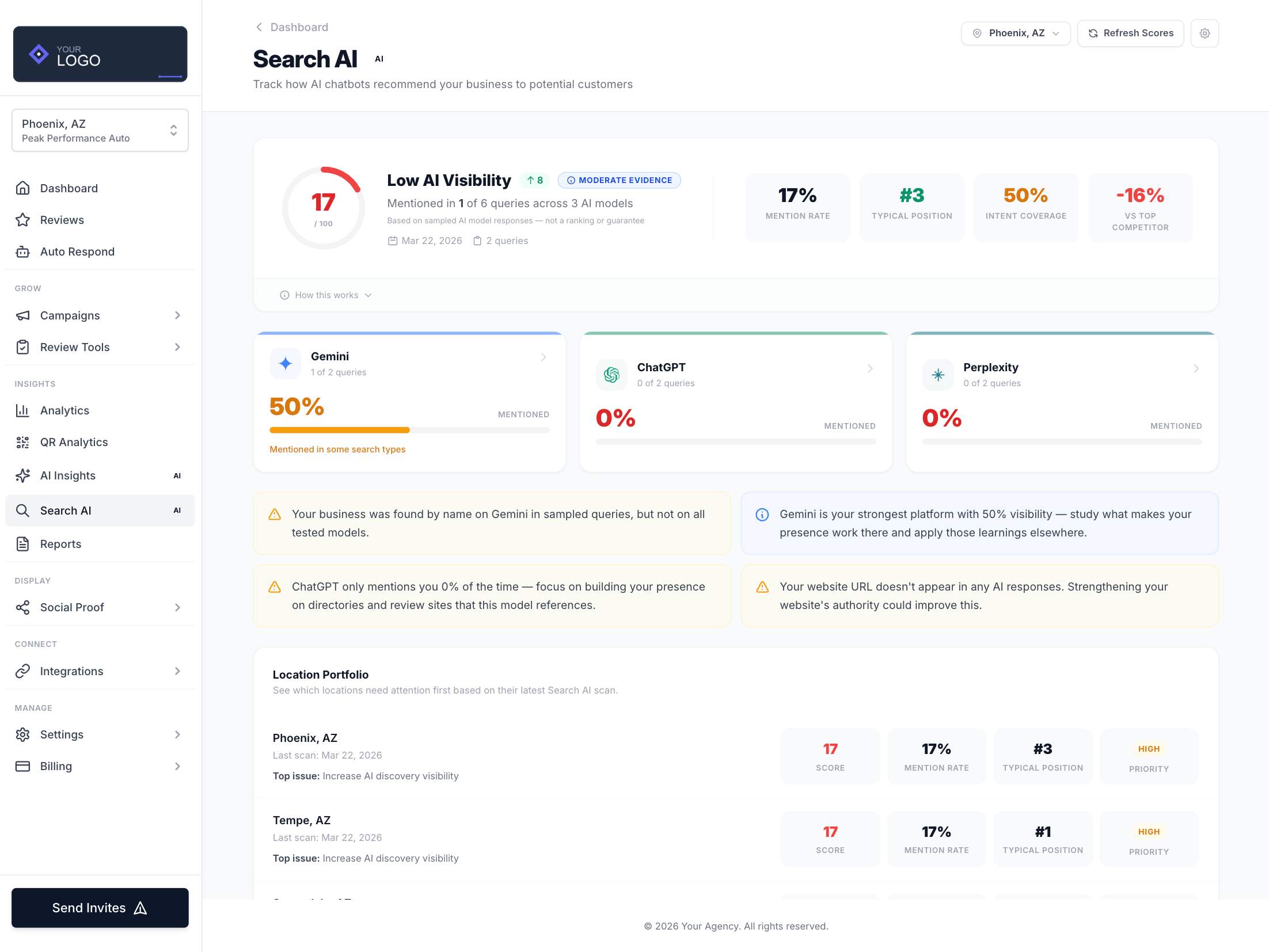This screenshot has width=1269, height=952.
Task: Click the QR Analytics icon
Action: 22,442
